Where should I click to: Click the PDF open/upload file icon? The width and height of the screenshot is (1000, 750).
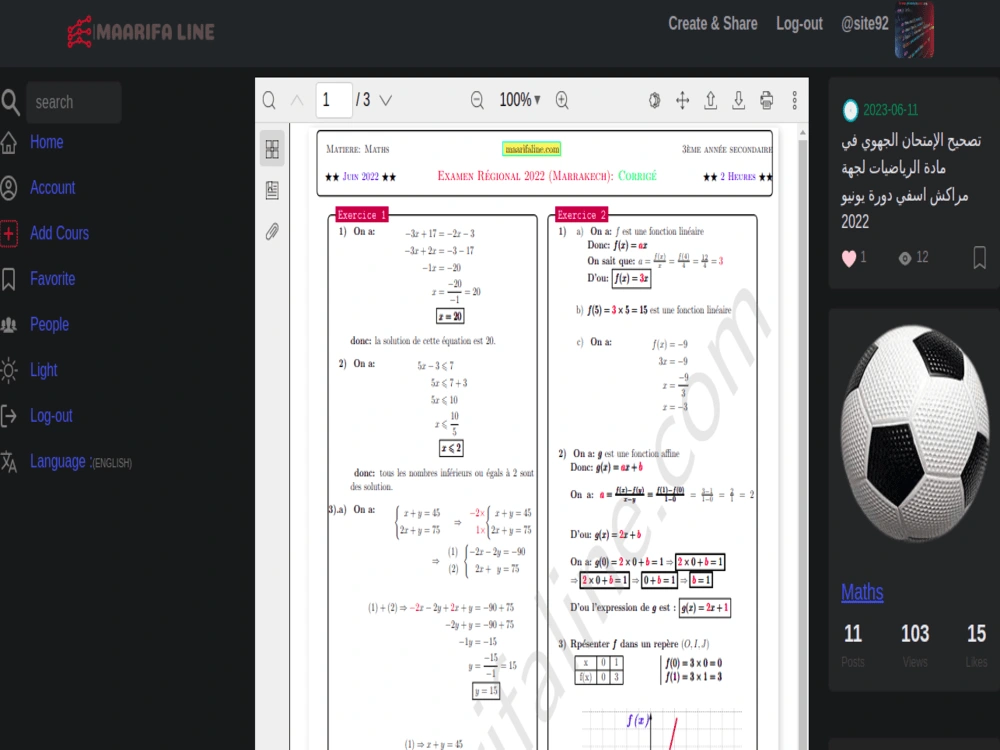(x=710, y=100)
